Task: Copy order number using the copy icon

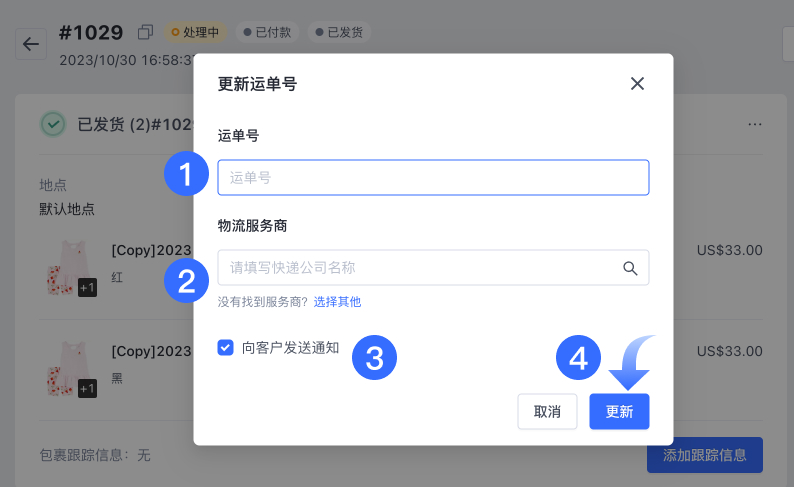Action: click(145, 32)
